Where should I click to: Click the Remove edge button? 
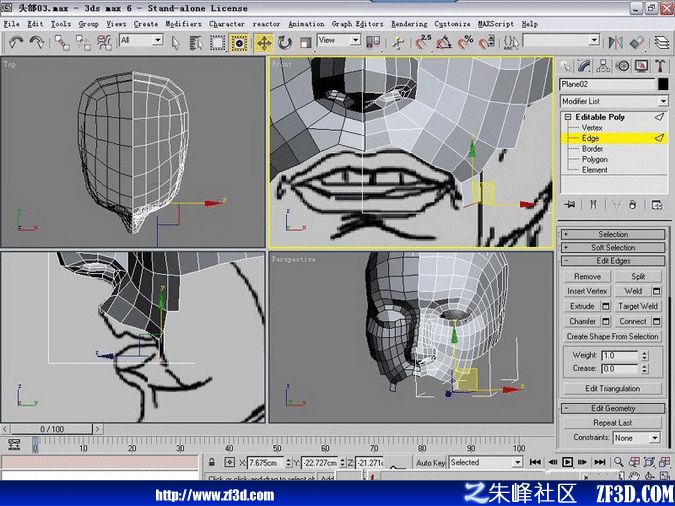tap(587, 276)
